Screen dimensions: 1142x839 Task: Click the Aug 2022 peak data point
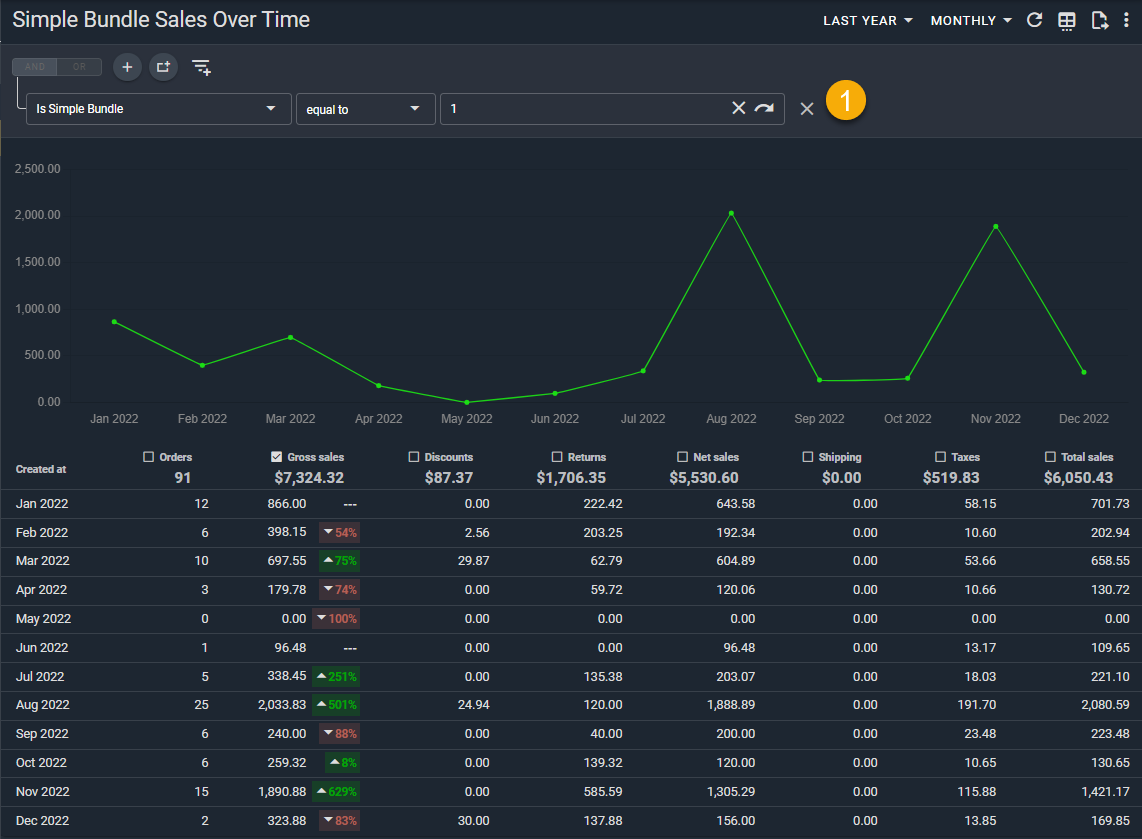(731, 213)
